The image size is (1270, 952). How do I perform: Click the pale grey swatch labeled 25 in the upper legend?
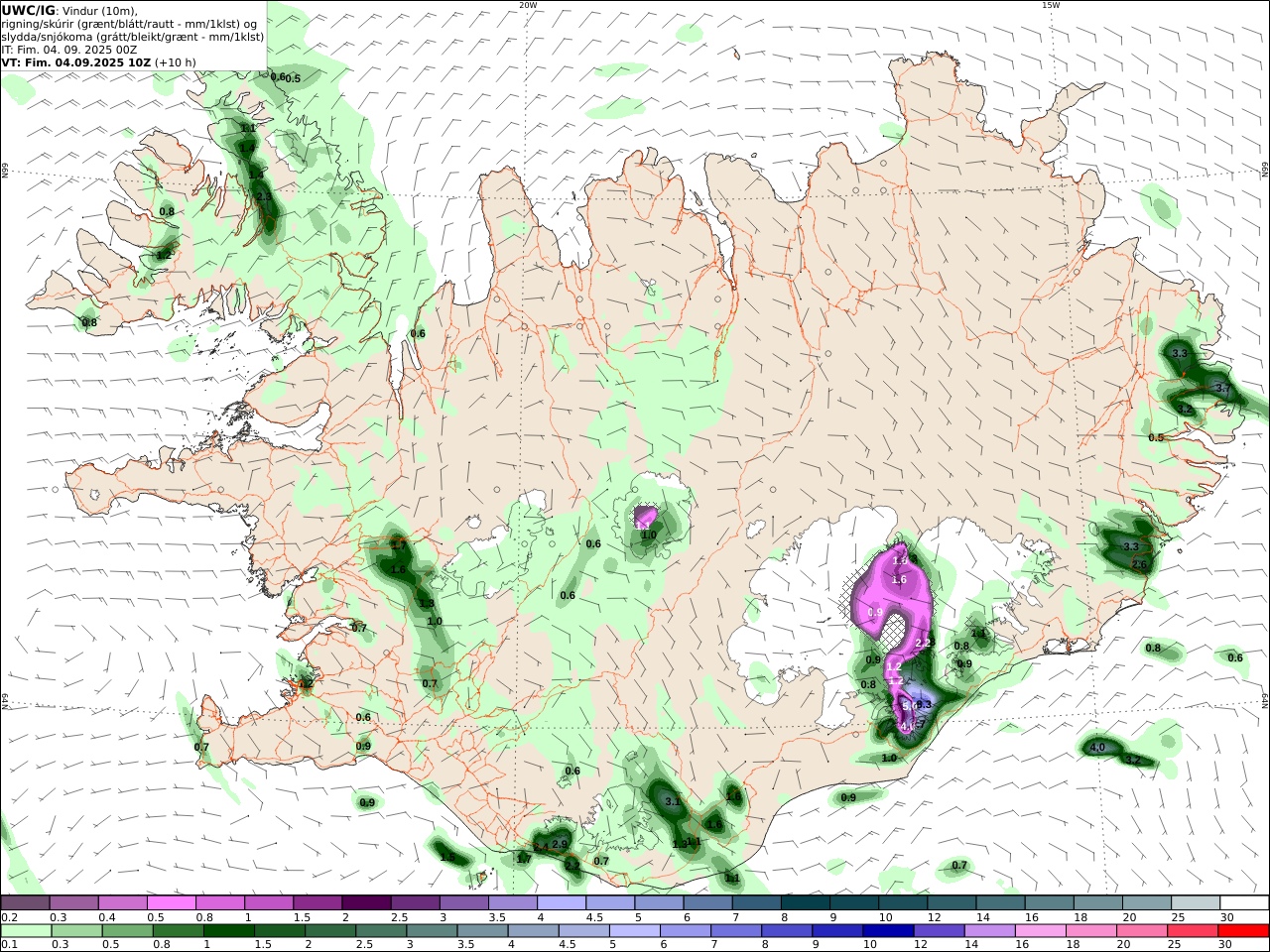[1196, 903]
